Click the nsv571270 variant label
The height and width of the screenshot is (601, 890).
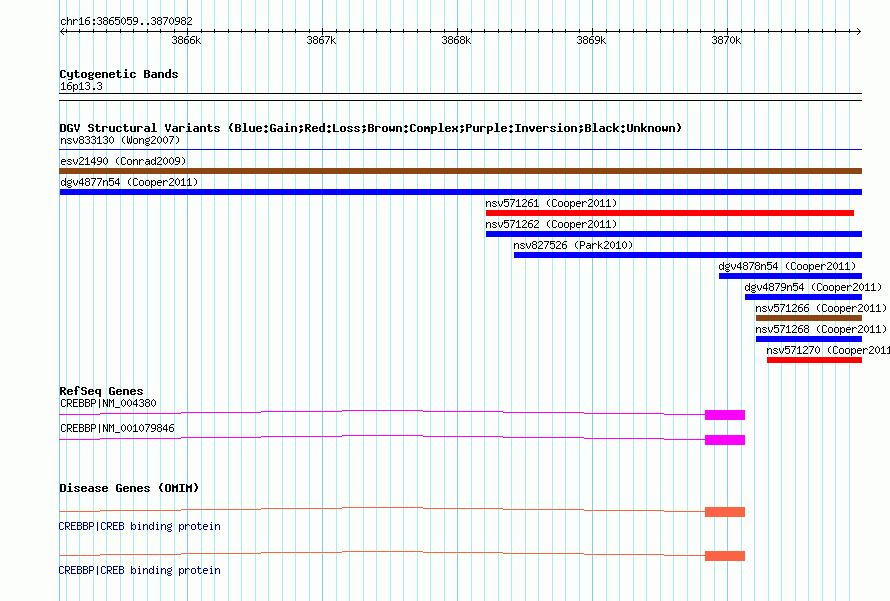pos(828,350)
